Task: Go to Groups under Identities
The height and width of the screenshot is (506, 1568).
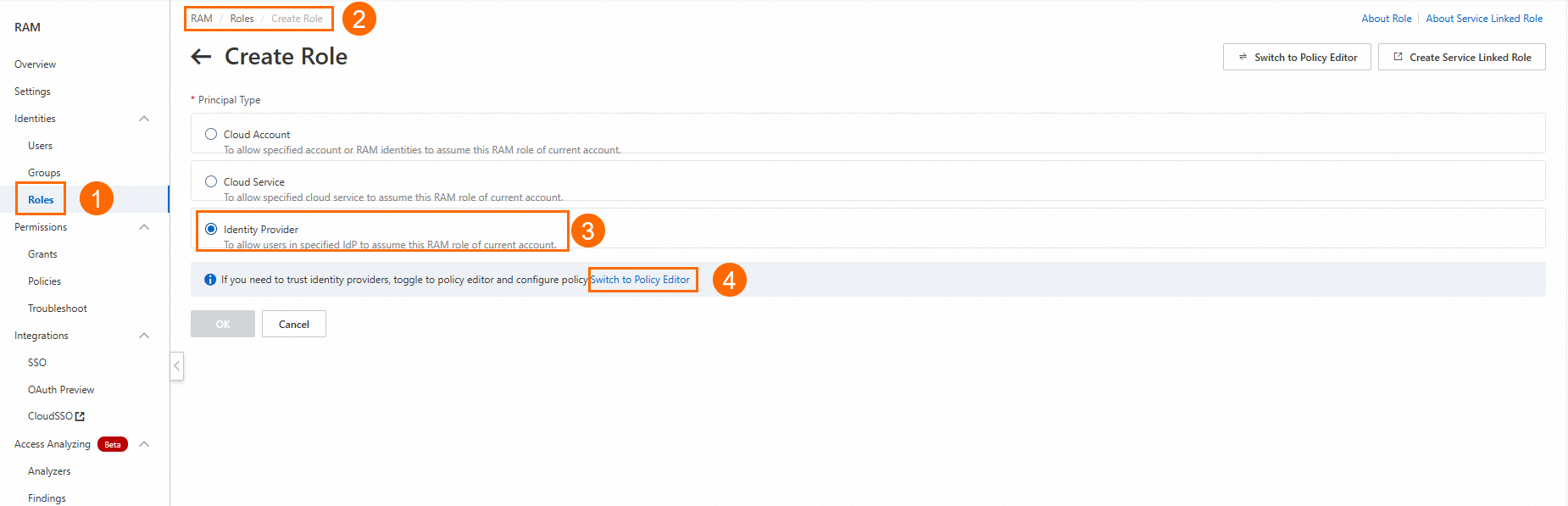Action: [x=44, y=173]
